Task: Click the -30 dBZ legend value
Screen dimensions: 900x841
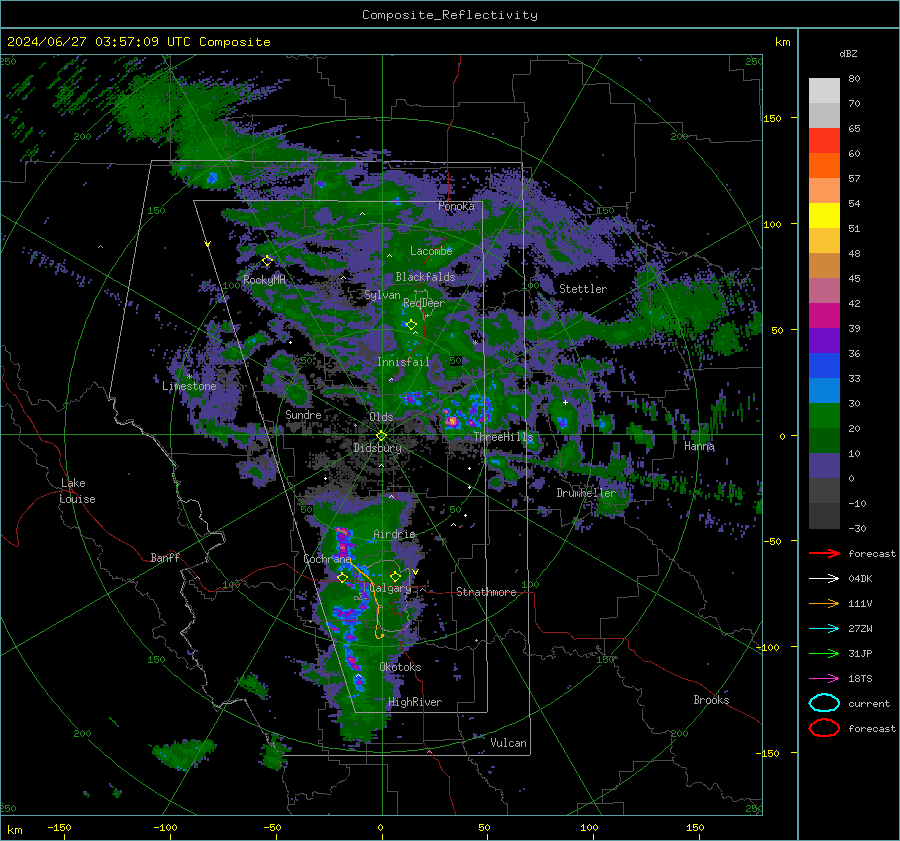Action: tap(857, 528)
